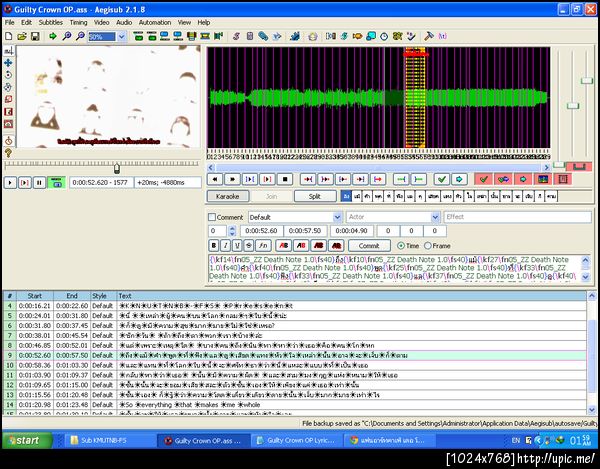Click the audio volume slider thumb

[x=587, y=80]
